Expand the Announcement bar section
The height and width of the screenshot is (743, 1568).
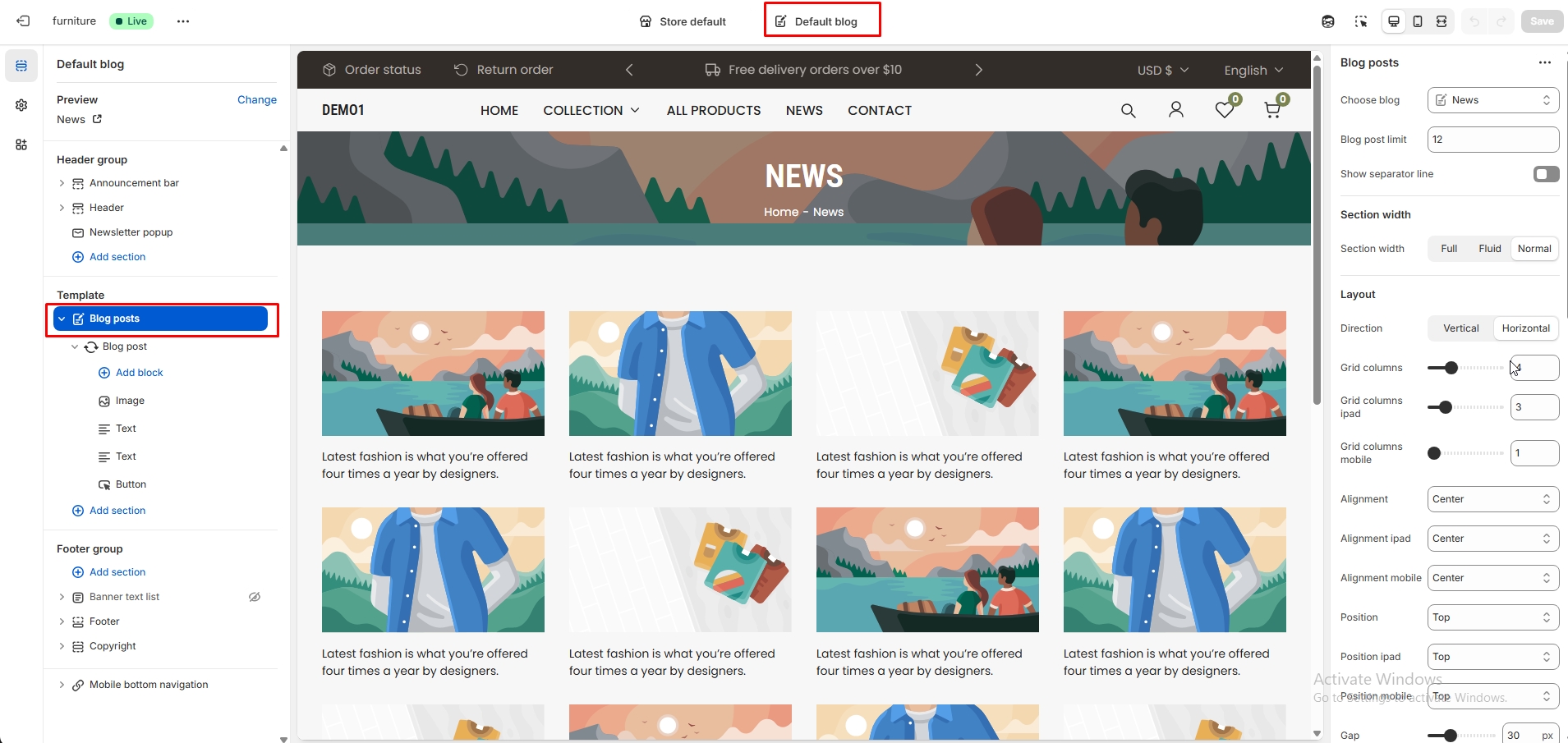62,183
